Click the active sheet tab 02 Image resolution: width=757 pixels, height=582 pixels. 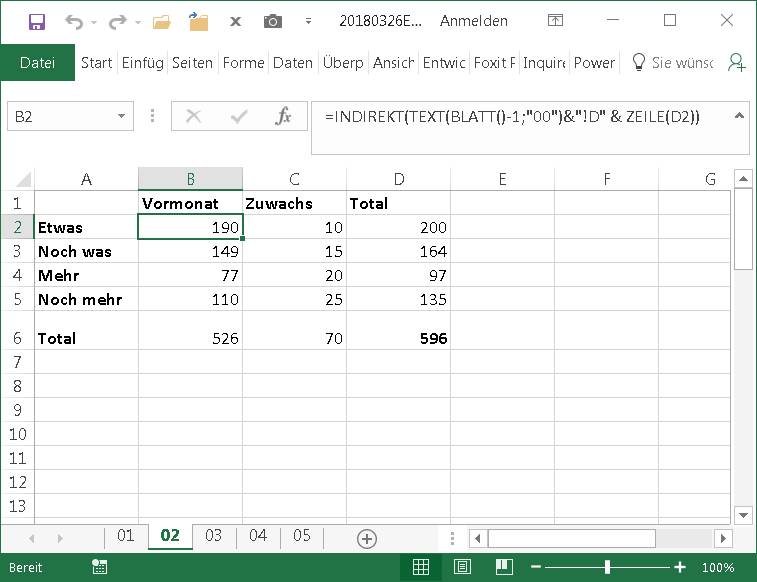[x=170, y=535]
